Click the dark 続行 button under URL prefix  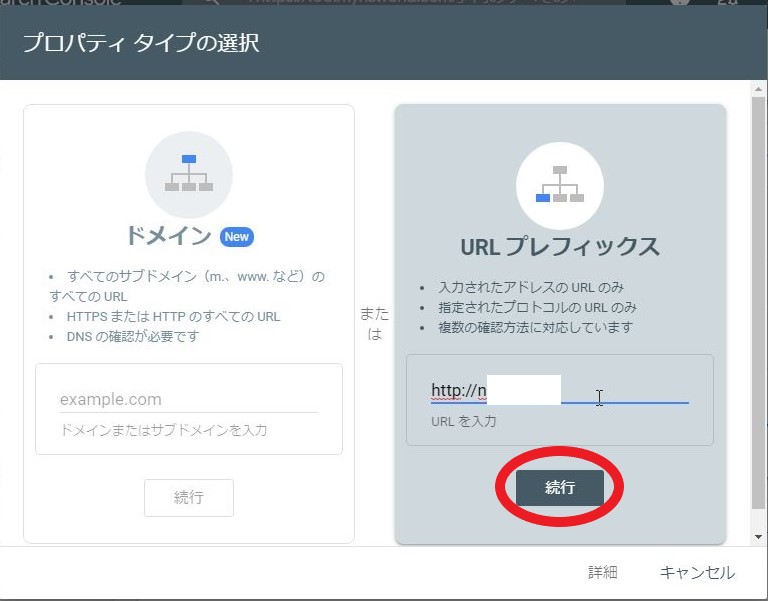click(x=559, y=487)
